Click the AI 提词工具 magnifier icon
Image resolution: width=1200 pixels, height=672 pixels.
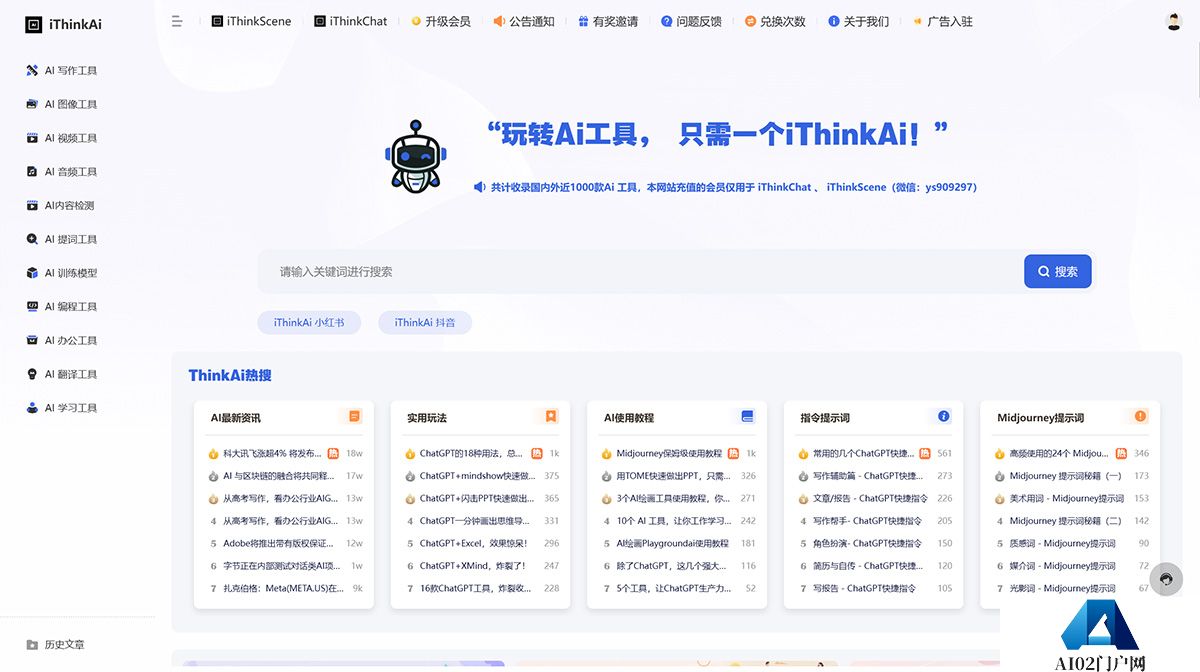pyautogui.click(x=33, y=239)
